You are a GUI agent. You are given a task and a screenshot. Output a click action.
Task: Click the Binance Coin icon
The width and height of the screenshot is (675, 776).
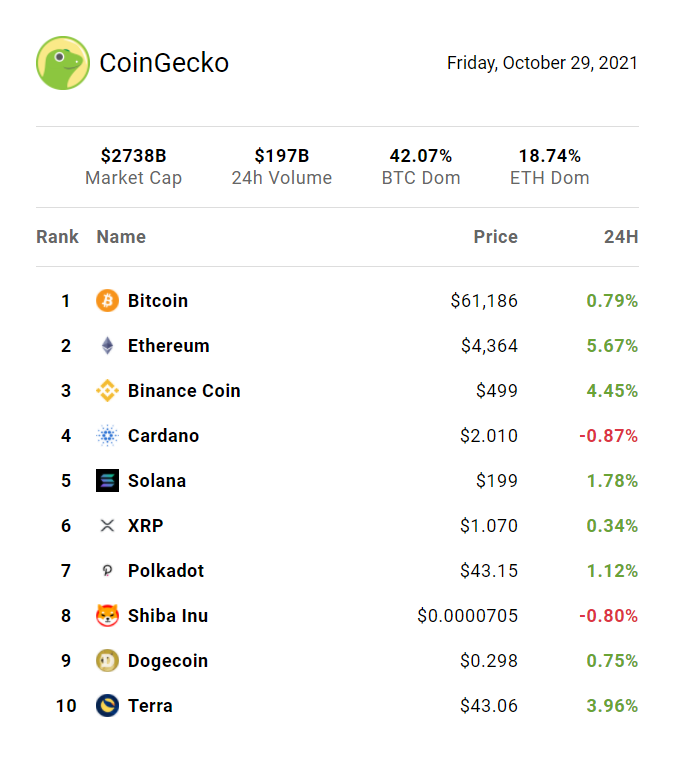click(x=107, y=391)
